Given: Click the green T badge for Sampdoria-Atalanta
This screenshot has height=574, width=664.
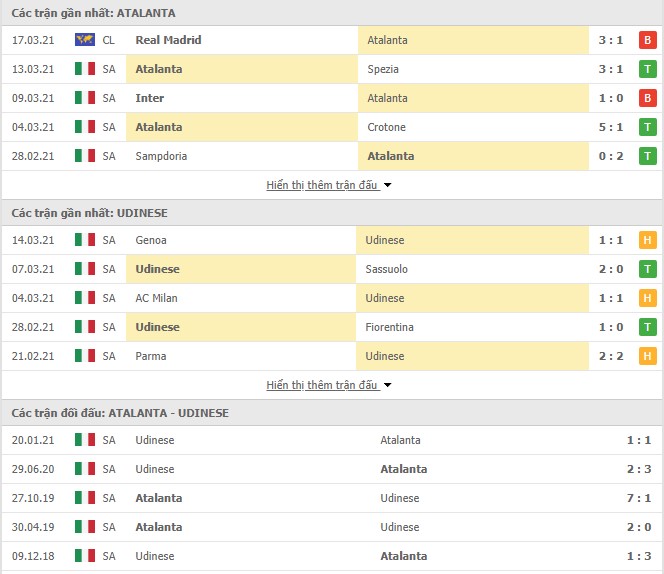Looking at the screenshot, I should pos(647,156).
